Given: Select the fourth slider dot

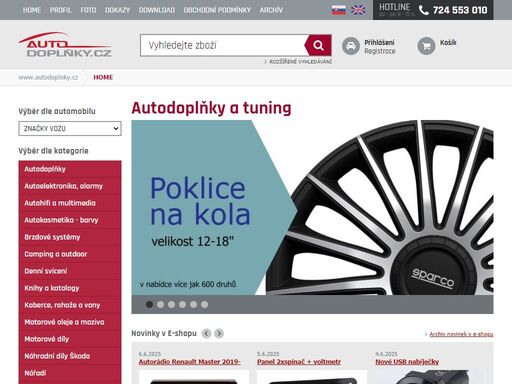Looking at the screenshot, I should [x=182, y=304].
